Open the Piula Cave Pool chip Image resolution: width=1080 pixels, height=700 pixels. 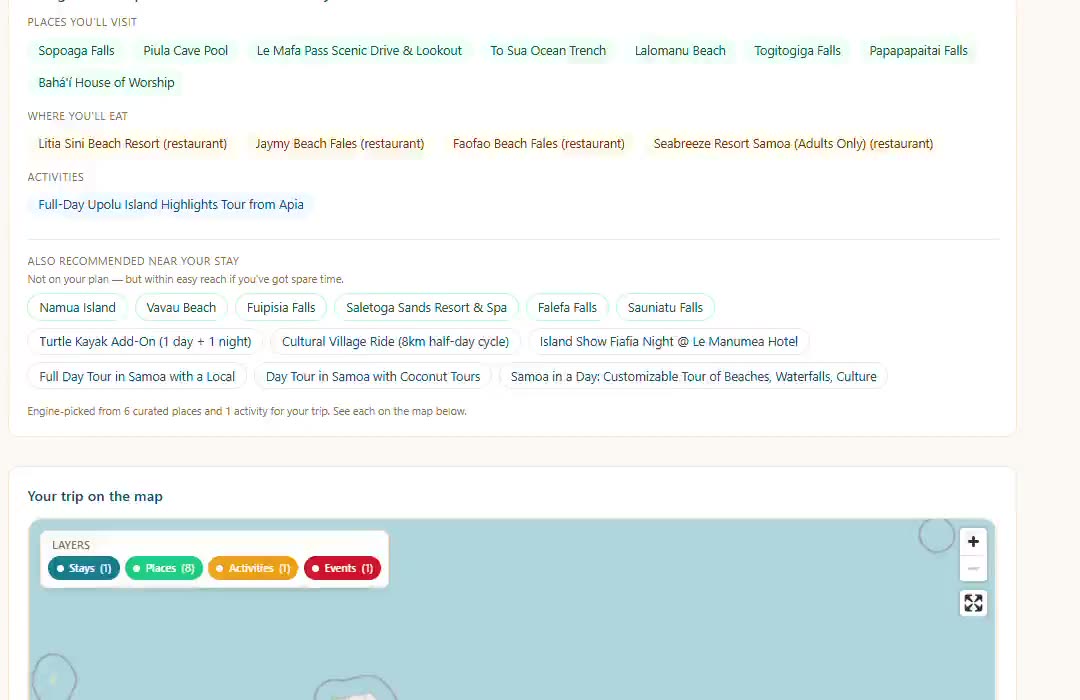point(185,51)
